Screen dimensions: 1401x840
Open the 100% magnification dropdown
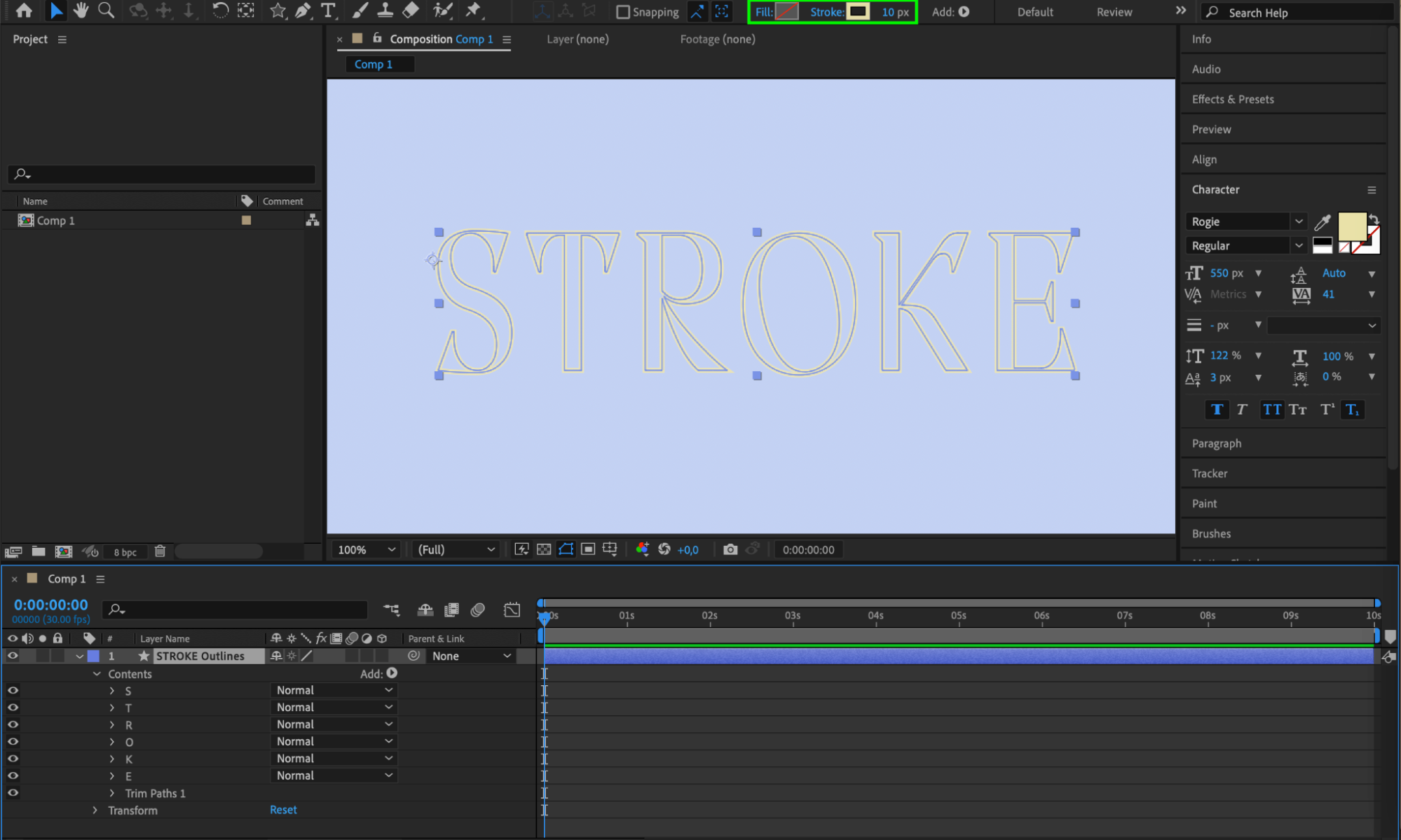tap(367, 550)
